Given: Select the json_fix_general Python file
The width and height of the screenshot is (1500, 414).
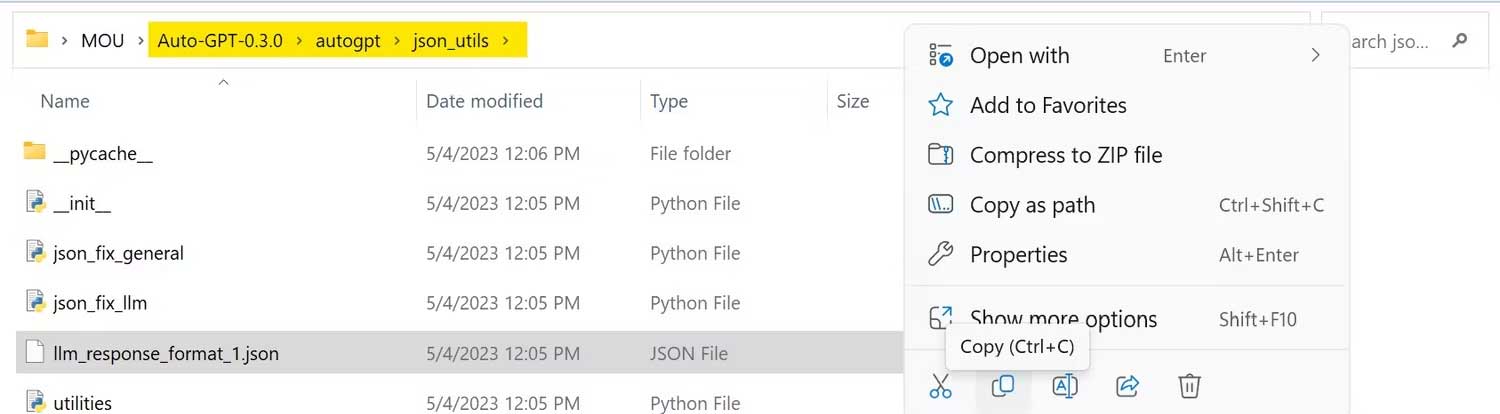Looking at the screenshot, I should 118,253.
